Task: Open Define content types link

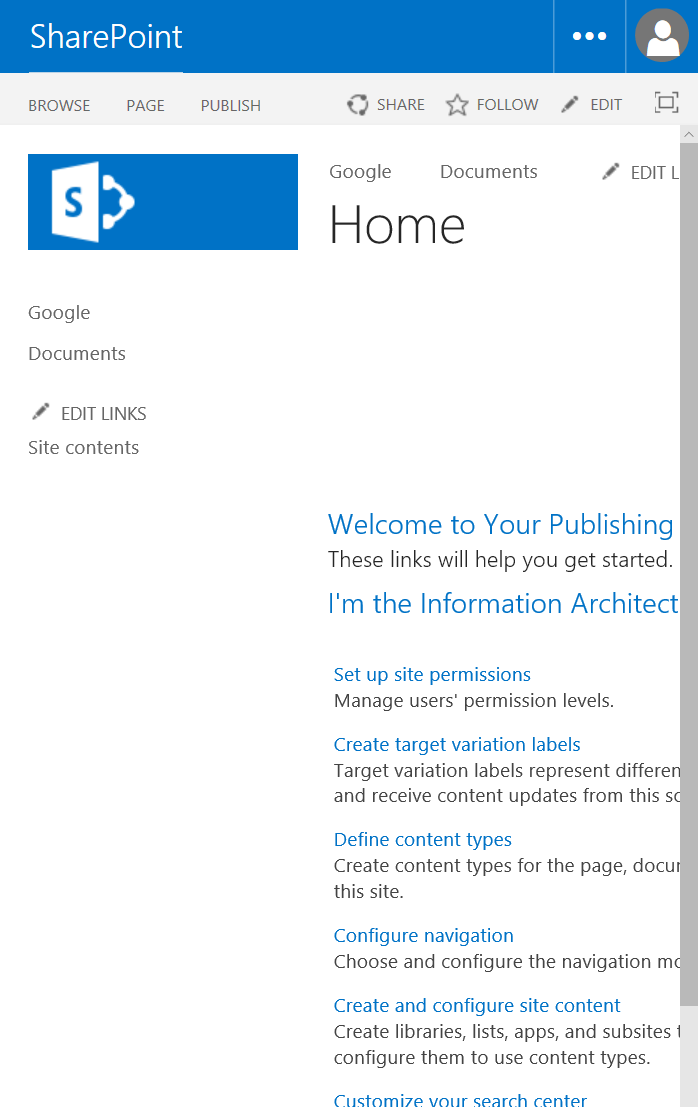Action: [423, 839]
